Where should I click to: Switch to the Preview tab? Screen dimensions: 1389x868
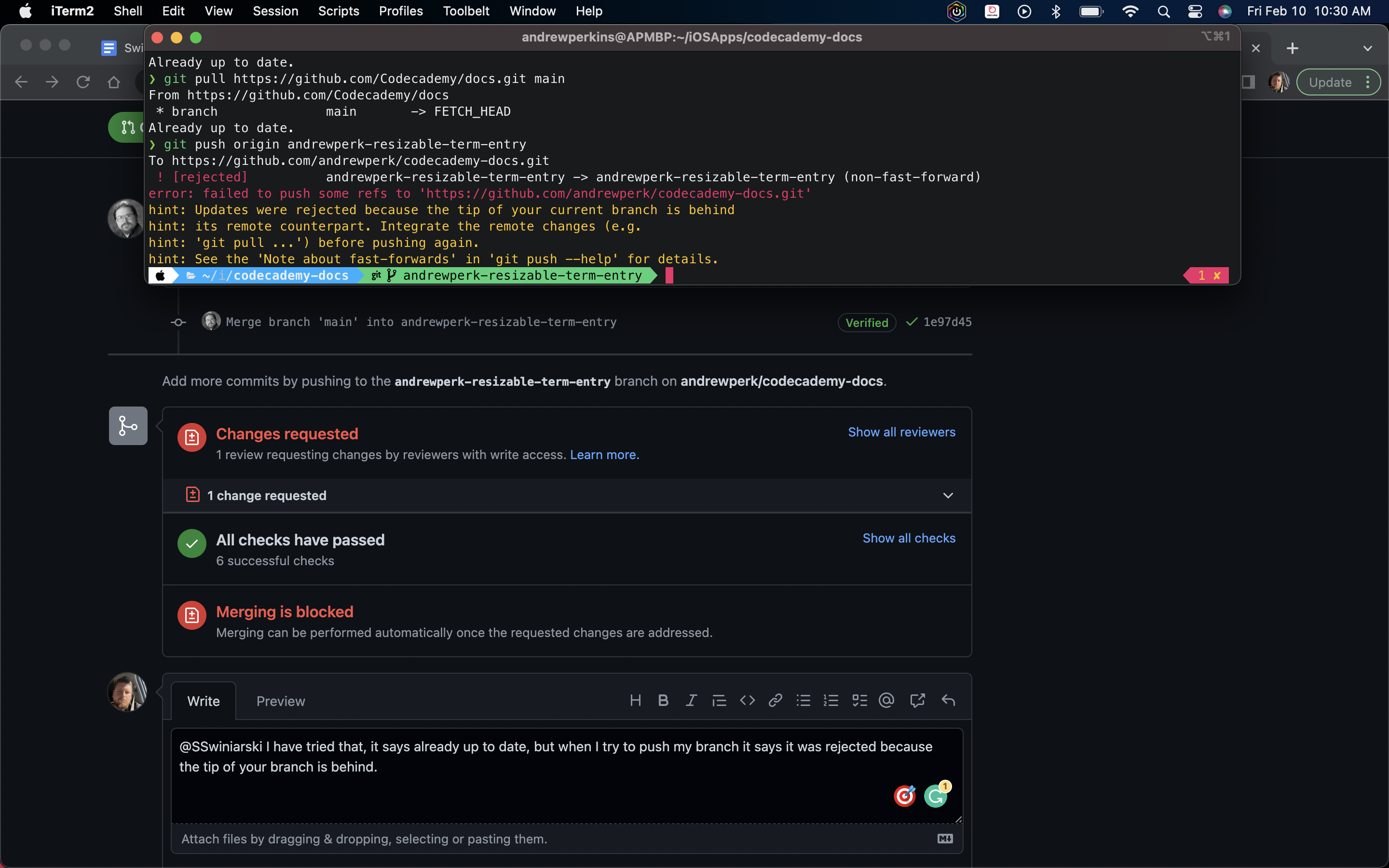pos(281,701)
